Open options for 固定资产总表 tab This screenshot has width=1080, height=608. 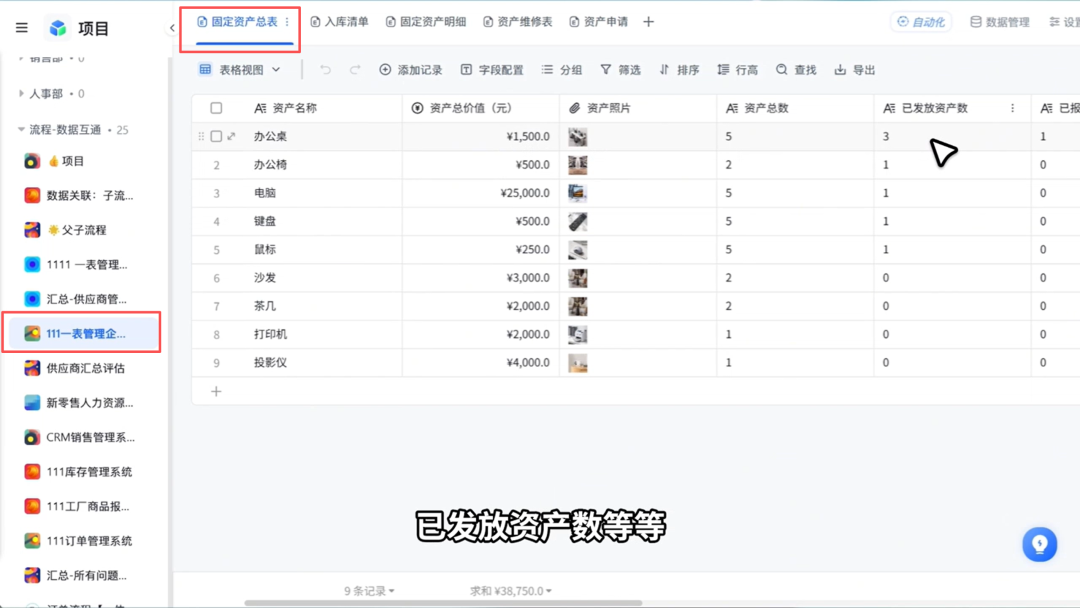click(x=287, y=22)
